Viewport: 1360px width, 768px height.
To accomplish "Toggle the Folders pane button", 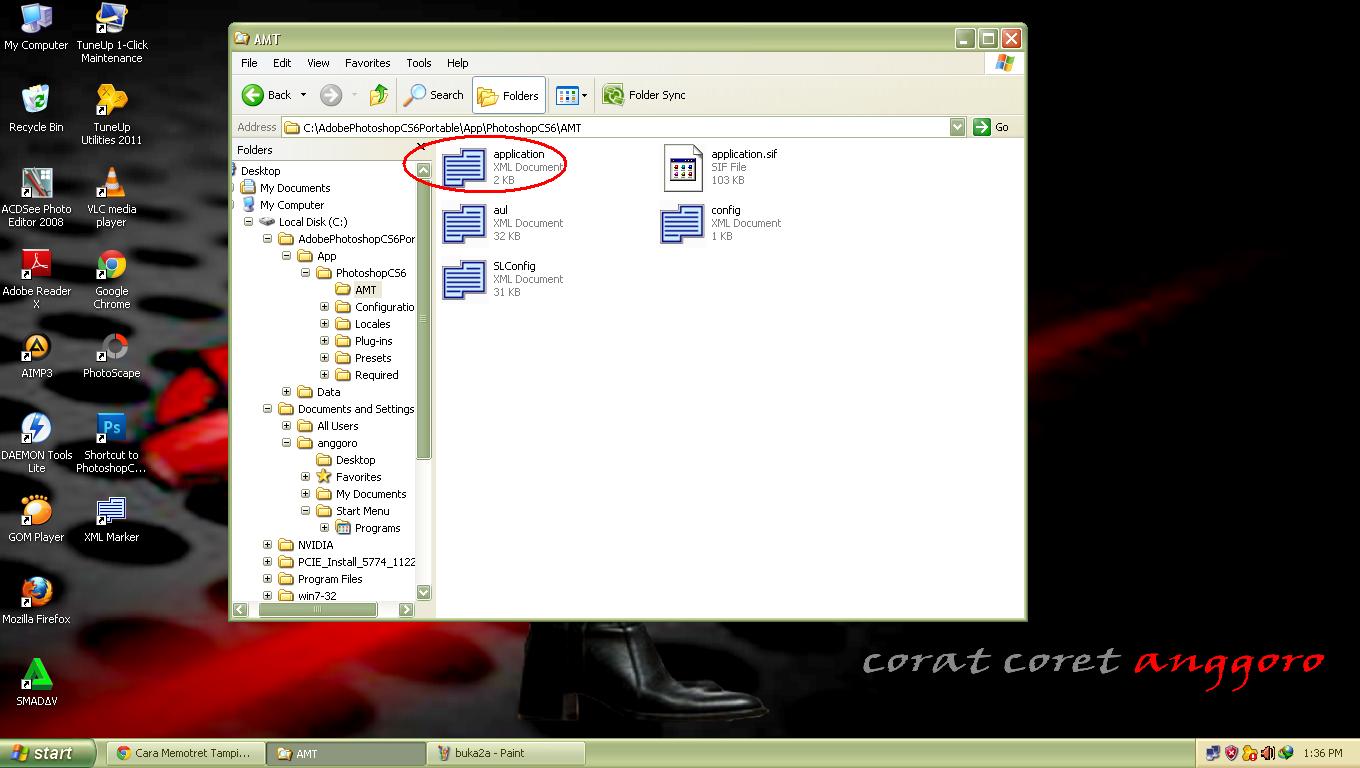I will point(509,95).
